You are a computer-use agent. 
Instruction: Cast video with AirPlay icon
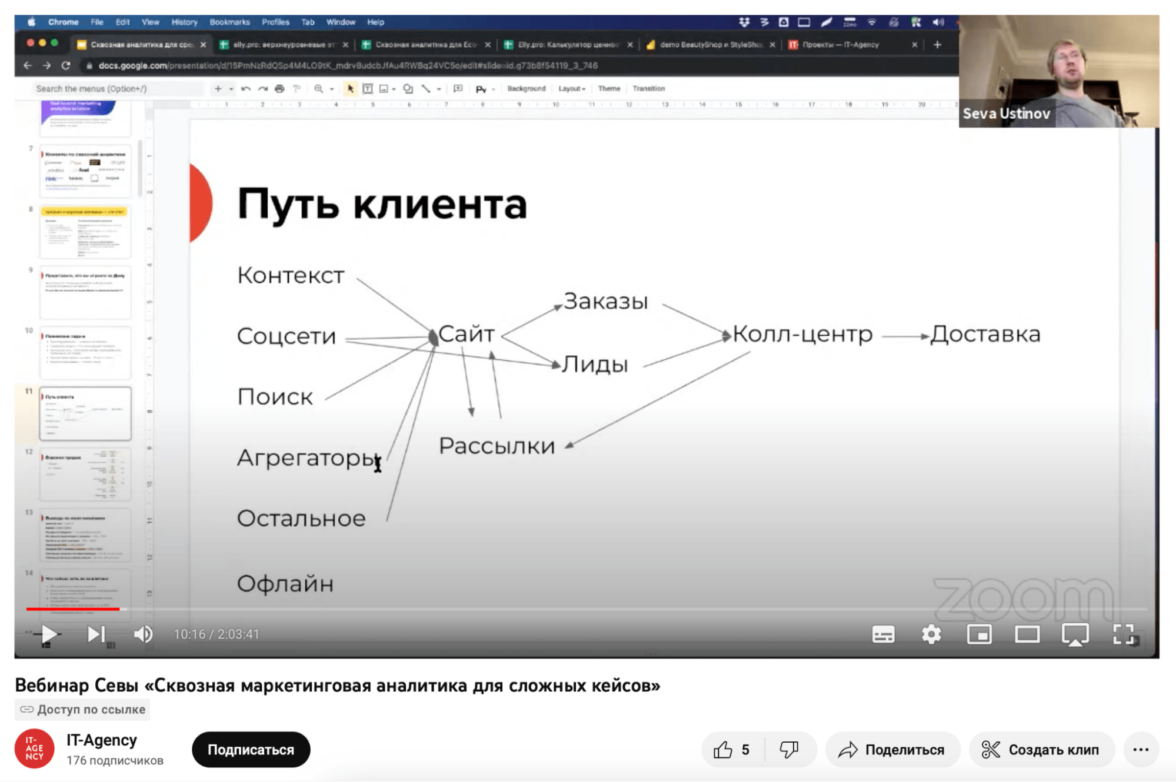[1075, 634]
